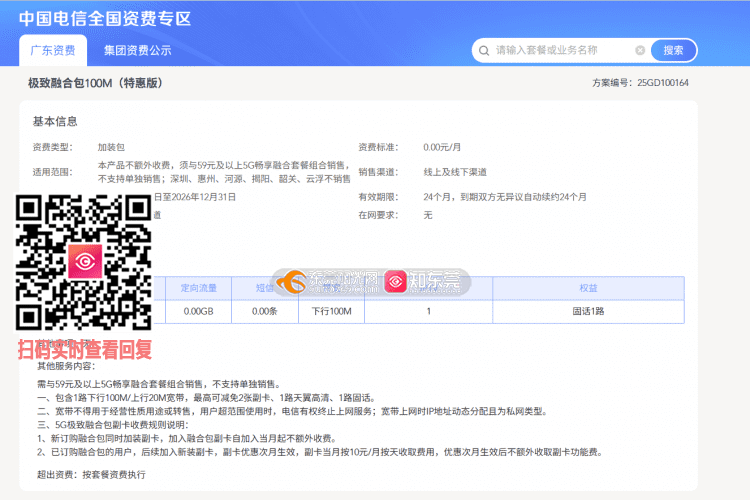Image resolution: width=750 pixels, height=500 pixels.
Task: Open the 集团资费公示 tab
Action: (x=137, y=50)
